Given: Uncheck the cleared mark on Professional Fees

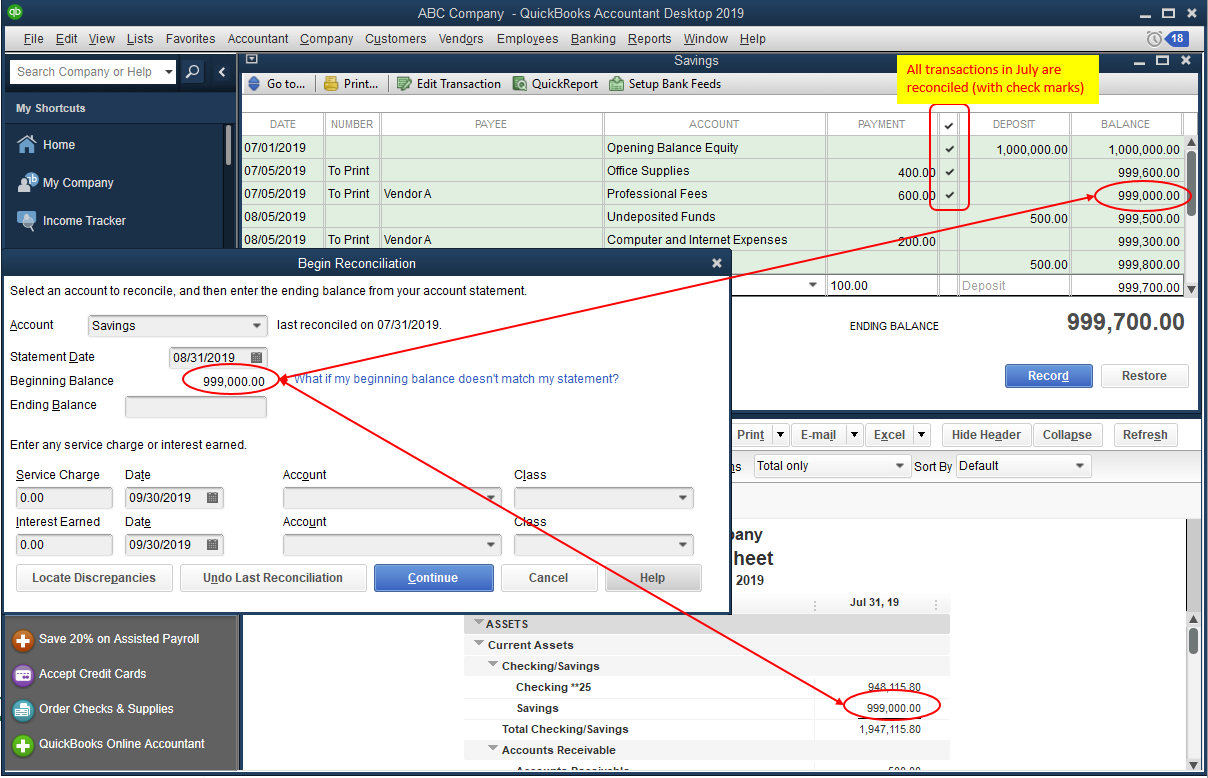Looking at the screenshot, I should [x=947, y=194].
